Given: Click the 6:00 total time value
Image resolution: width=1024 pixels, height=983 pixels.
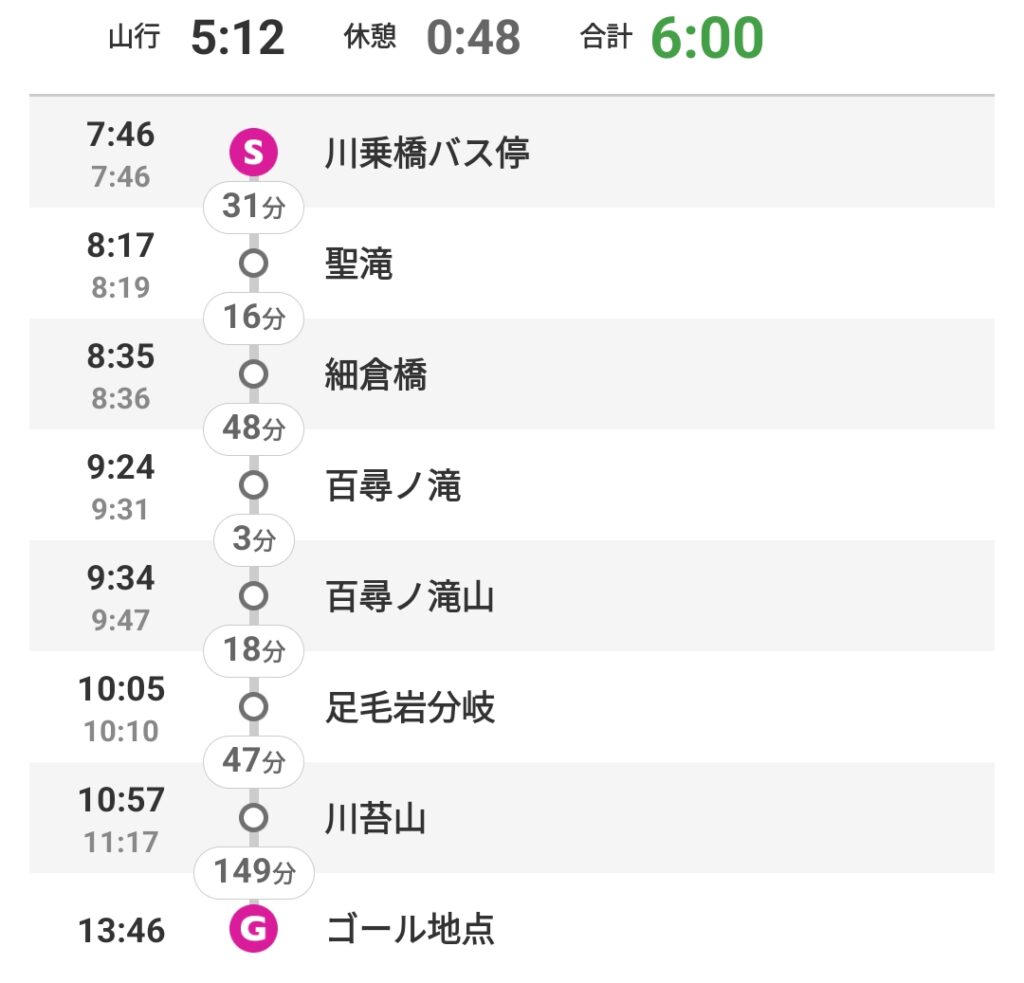Looking at the screenshot, I should [x=707, y=37].
